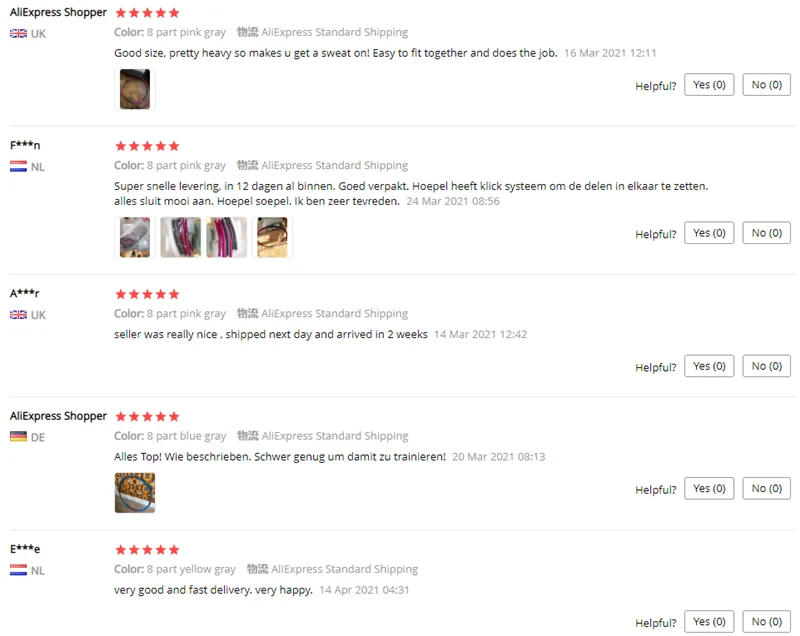Click the NL flag icon under E***e

point(18,570)
